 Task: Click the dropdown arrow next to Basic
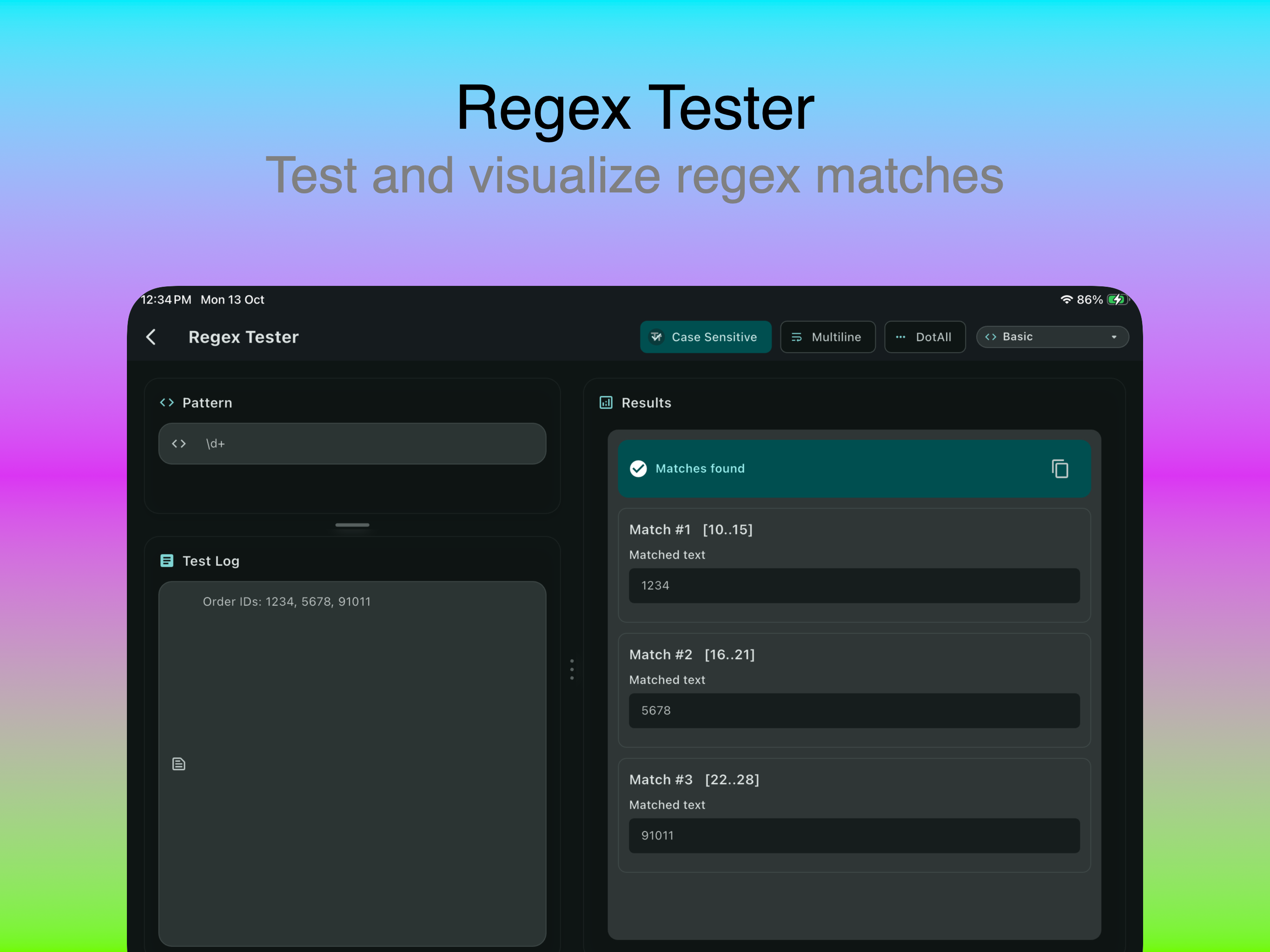(x=1114, y=337)
